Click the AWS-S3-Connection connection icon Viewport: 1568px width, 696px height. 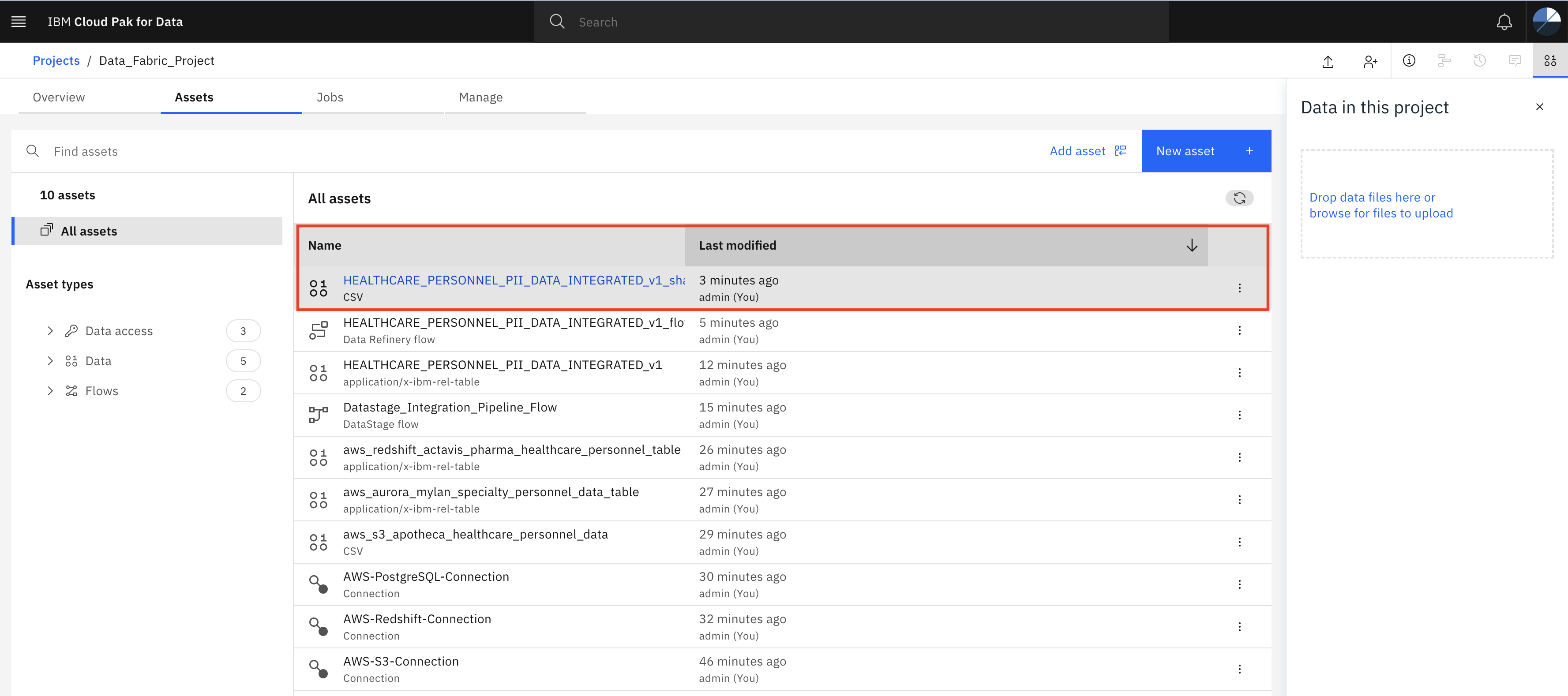click(319, 669)
